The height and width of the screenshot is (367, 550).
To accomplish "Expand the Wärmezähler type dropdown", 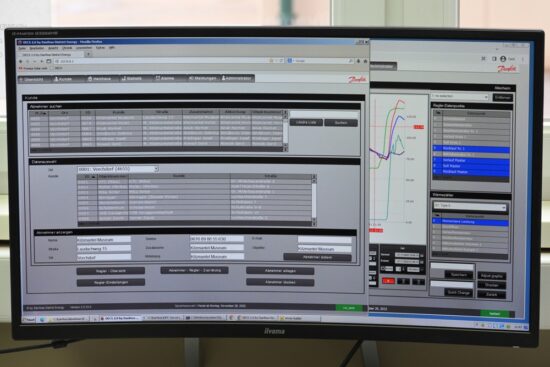I will tap(470, 206).
